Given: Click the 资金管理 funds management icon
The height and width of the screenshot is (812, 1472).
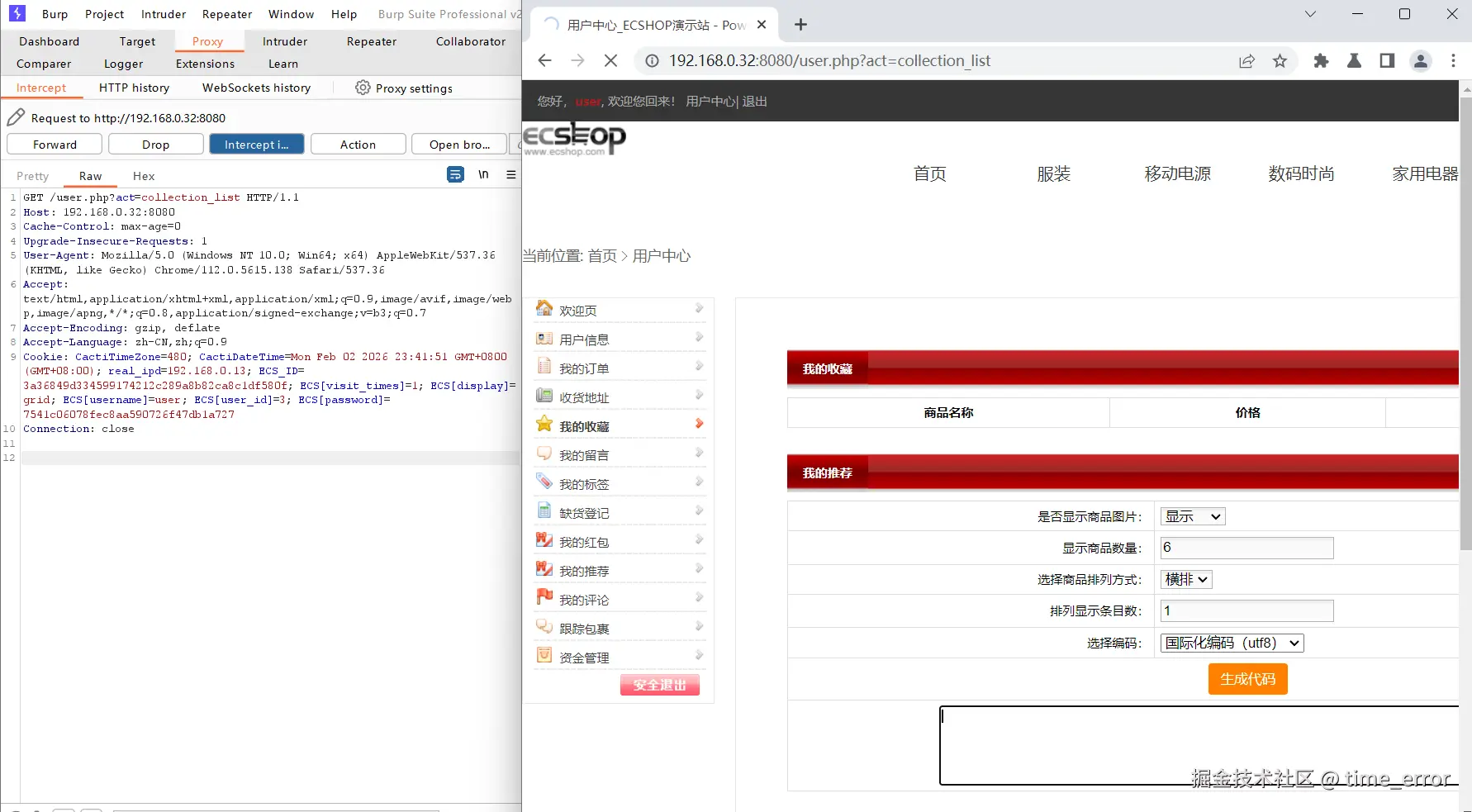Looking at the screenshot, I should click(544, 655).
